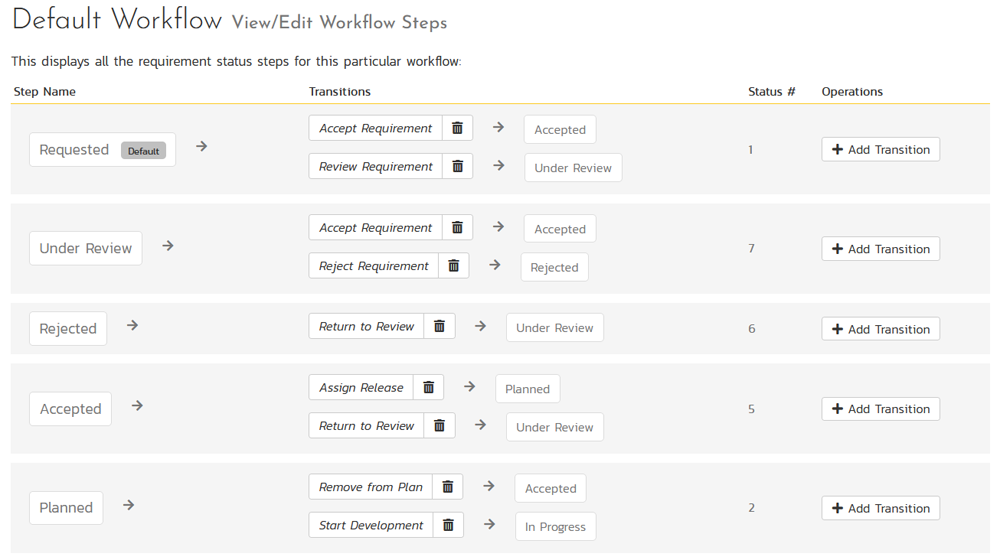This screenshot has width=1000, height=560.
Task: Delete the Requested step's Accept Requirement transition
Action: (x=457, y=128)
